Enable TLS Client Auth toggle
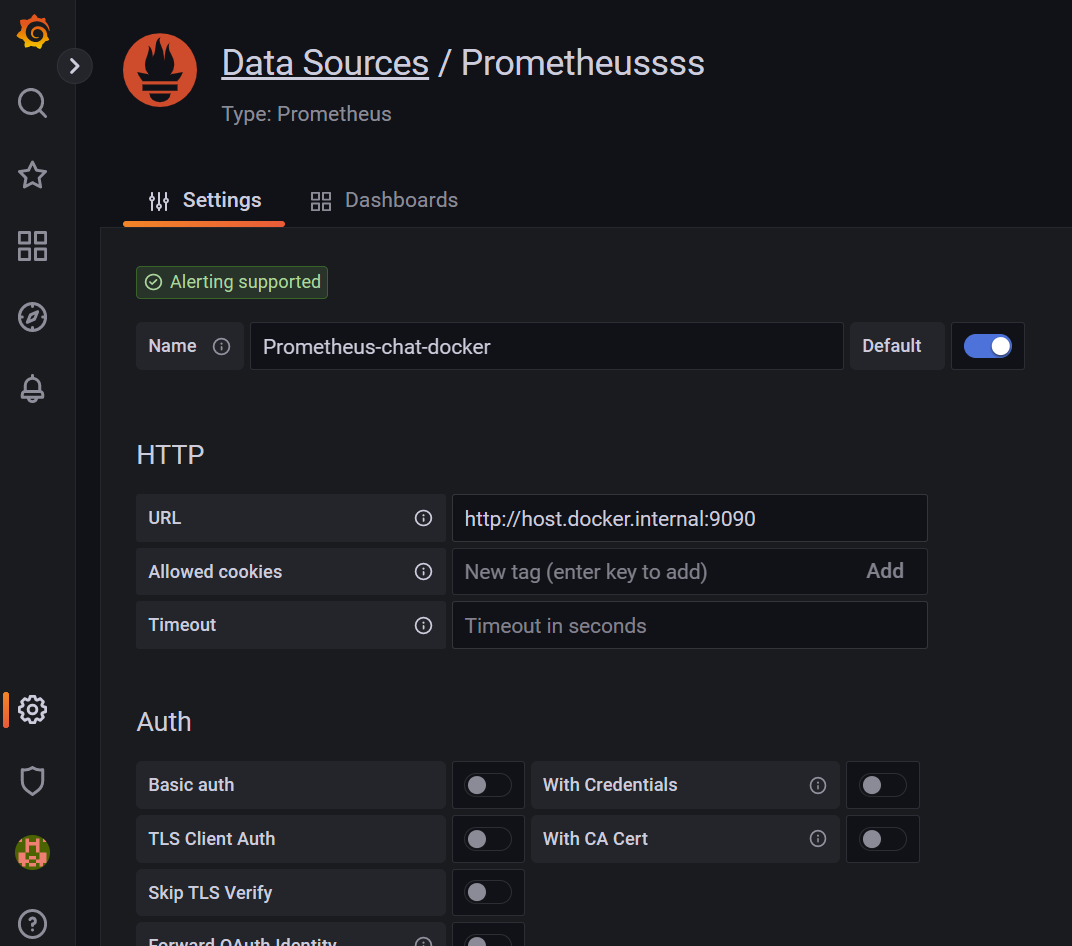The height and width of the screenshot is (946, 1072). [x=488, y=839]
